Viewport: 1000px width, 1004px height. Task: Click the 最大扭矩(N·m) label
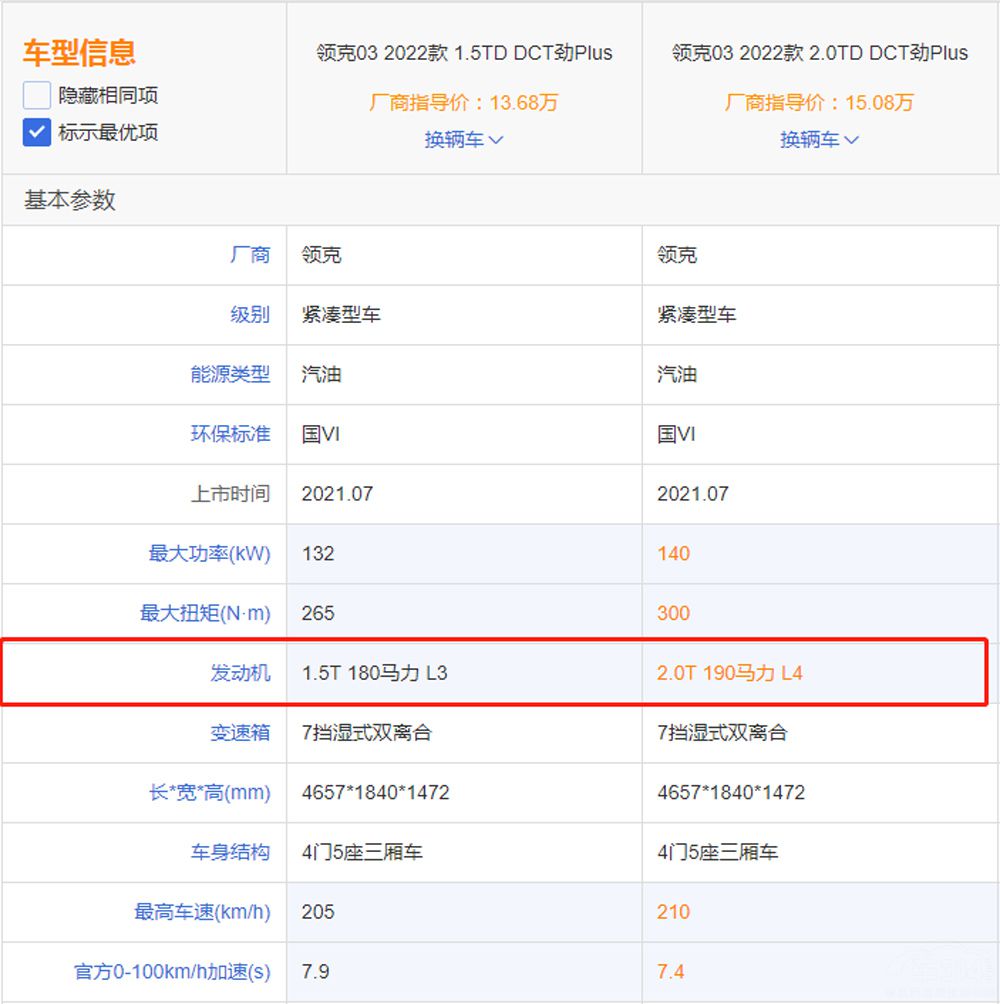pos(205,613)
